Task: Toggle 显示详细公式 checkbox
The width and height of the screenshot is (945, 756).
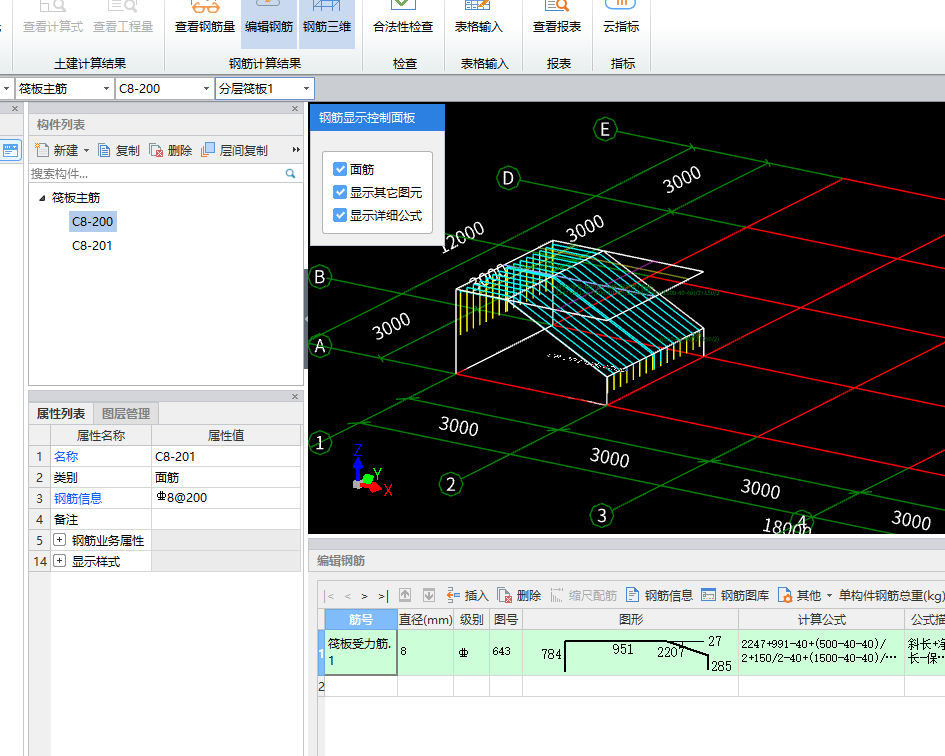Action: tap(340, 215)
